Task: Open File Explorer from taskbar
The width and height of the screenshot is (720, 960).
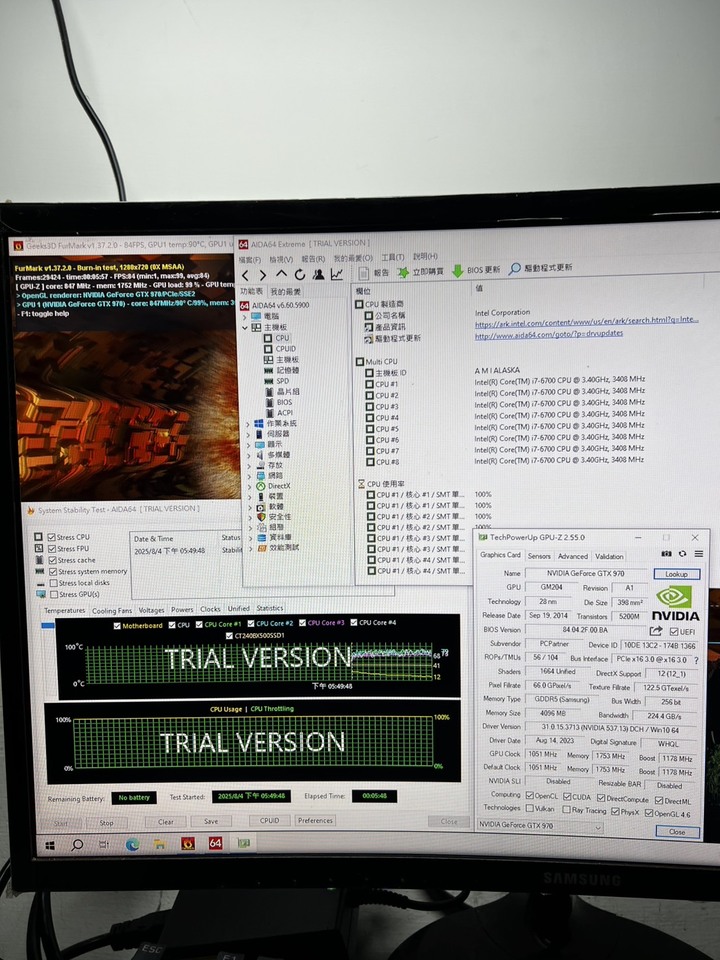Action: click(159, 844)
